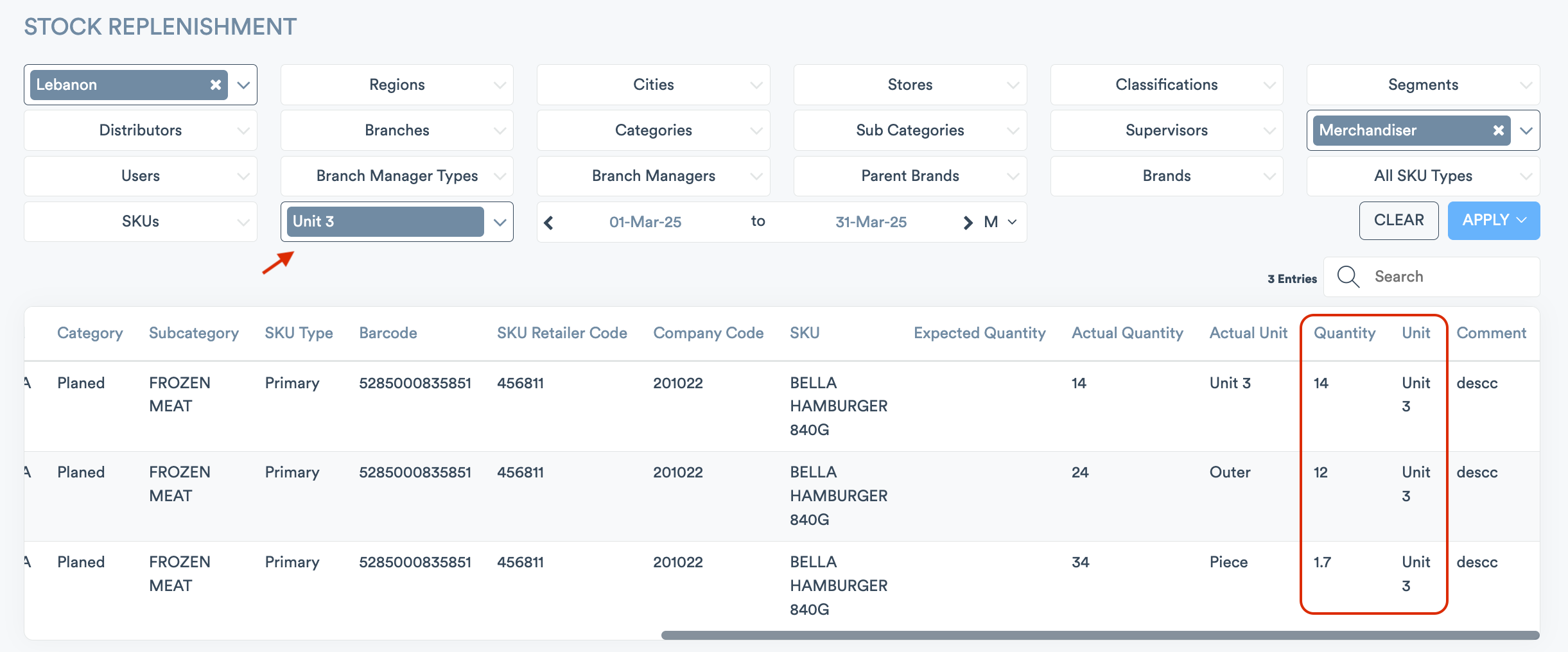Expand the Classifications list
The height and width of the screenshot is (652, 1568).
1269,84
